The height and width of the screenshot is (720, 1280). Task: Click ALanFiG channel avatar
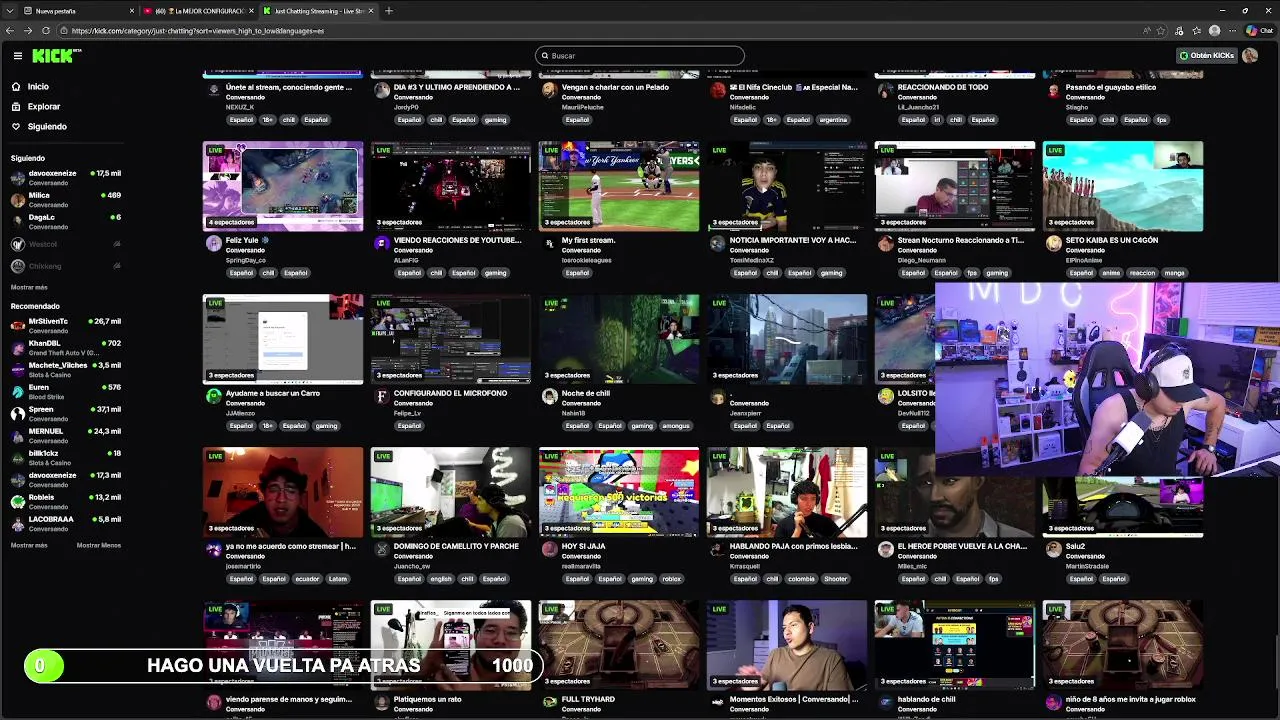pos(381,243)
